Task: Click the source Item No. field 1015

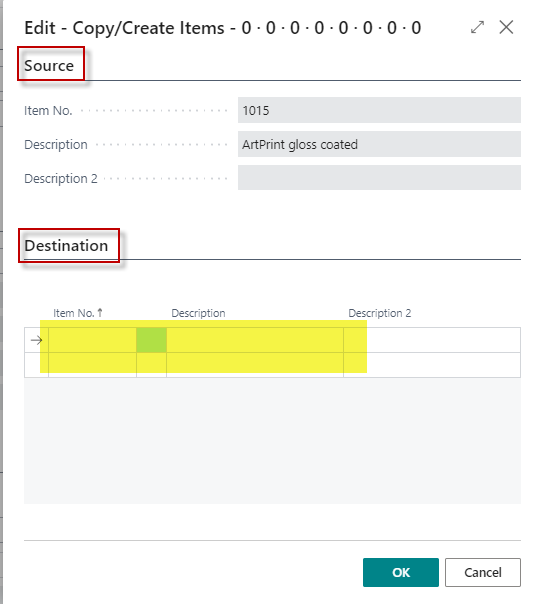Action: 379,110
